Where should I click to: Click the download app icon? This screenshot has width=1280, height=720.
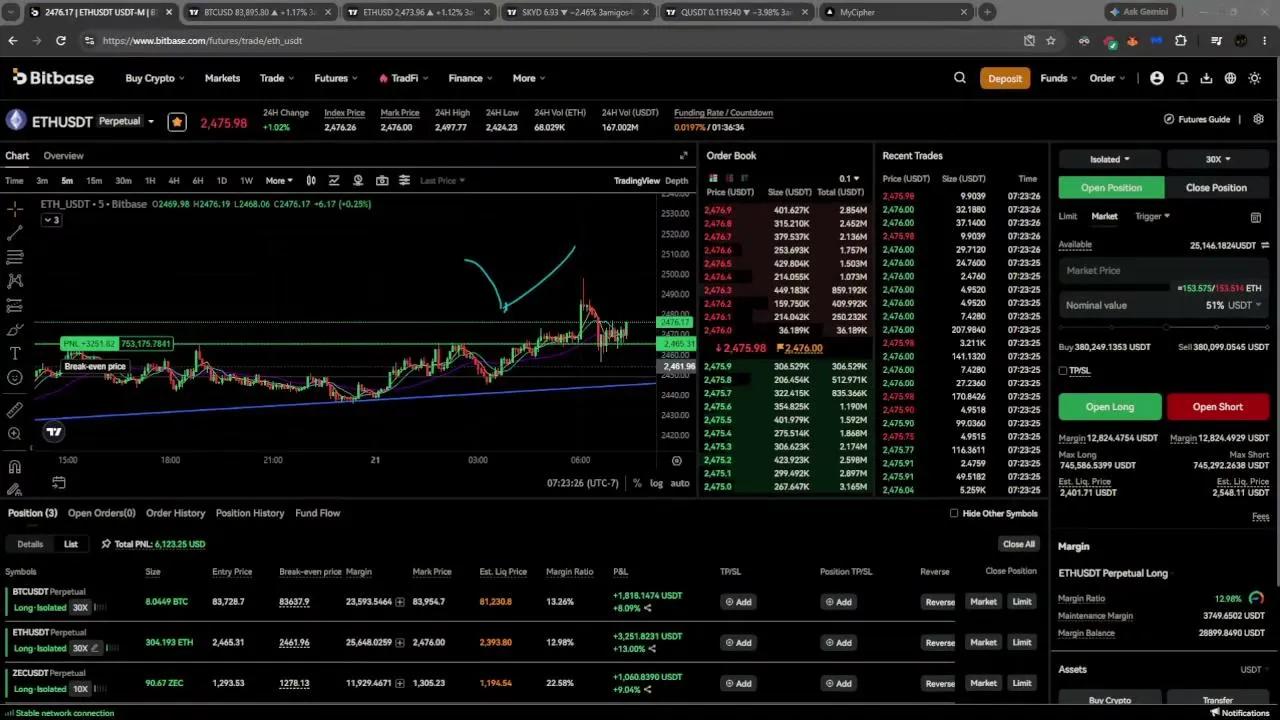coord(1206,78)
